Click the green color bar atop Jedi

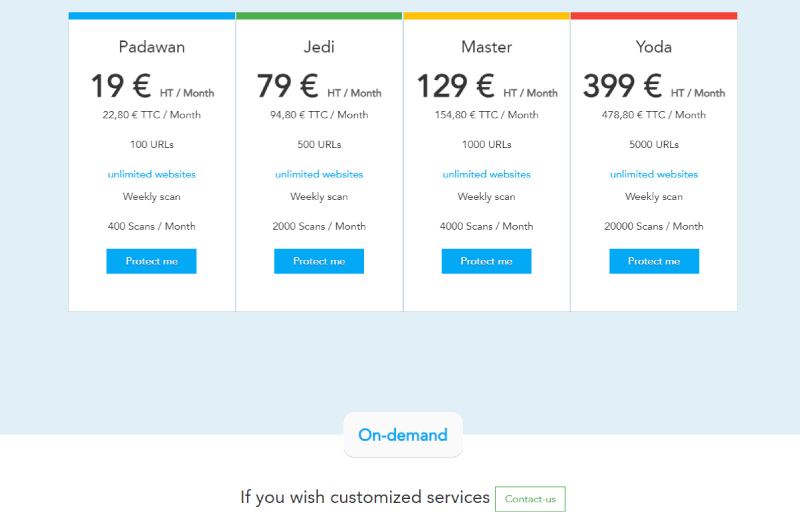point(319,16)
